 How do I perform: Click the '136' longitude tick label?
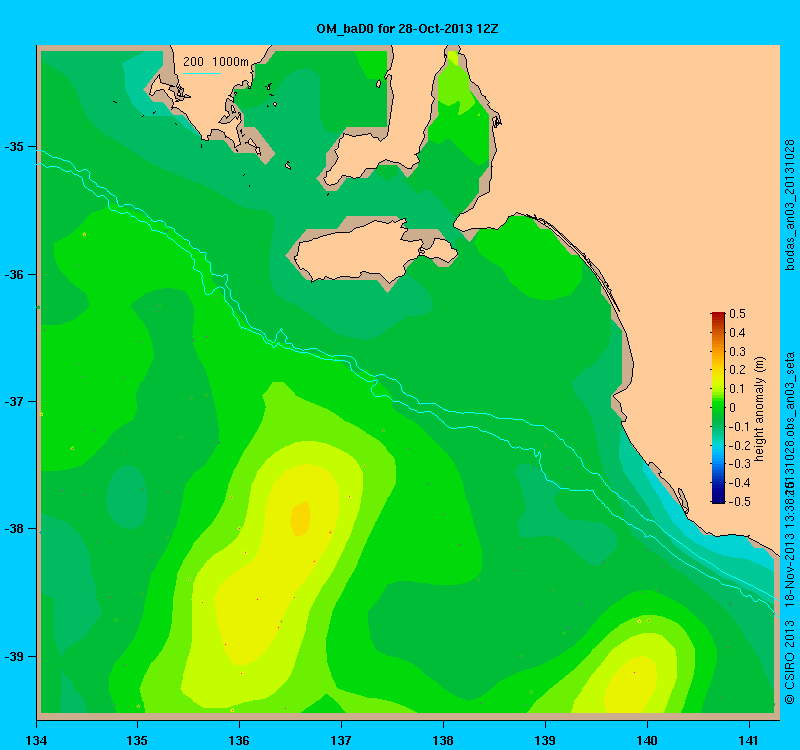click(239, 740)
